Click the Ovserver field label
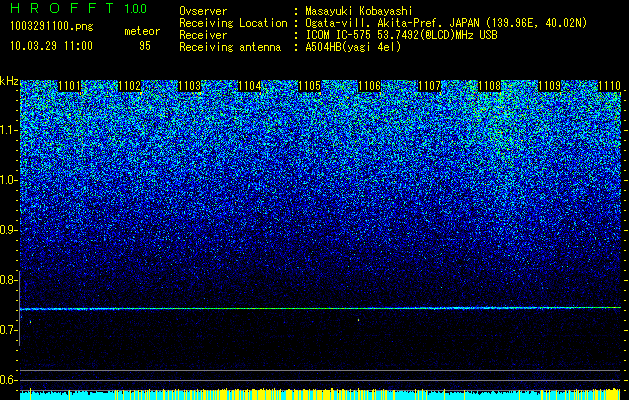The width and height of the screenshot is (629, 400). point(203,11)
